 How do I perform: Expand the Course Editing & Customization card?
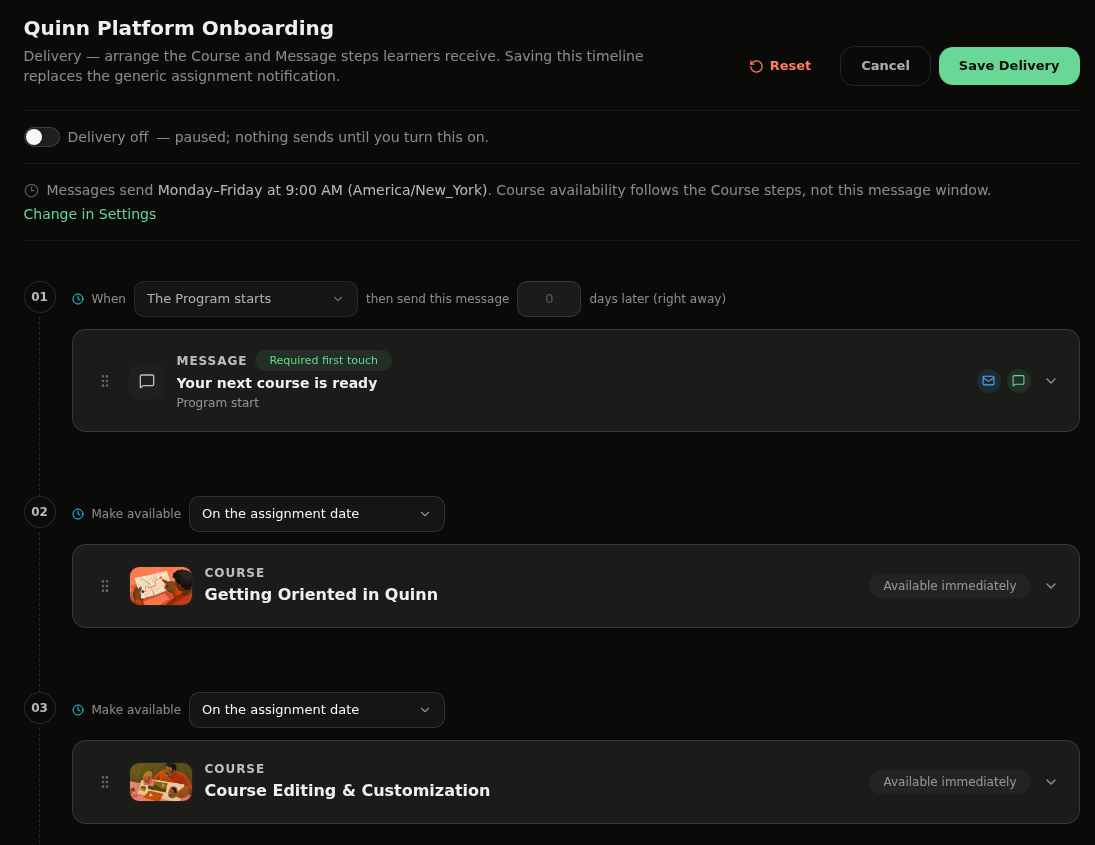pos(1051,782)
